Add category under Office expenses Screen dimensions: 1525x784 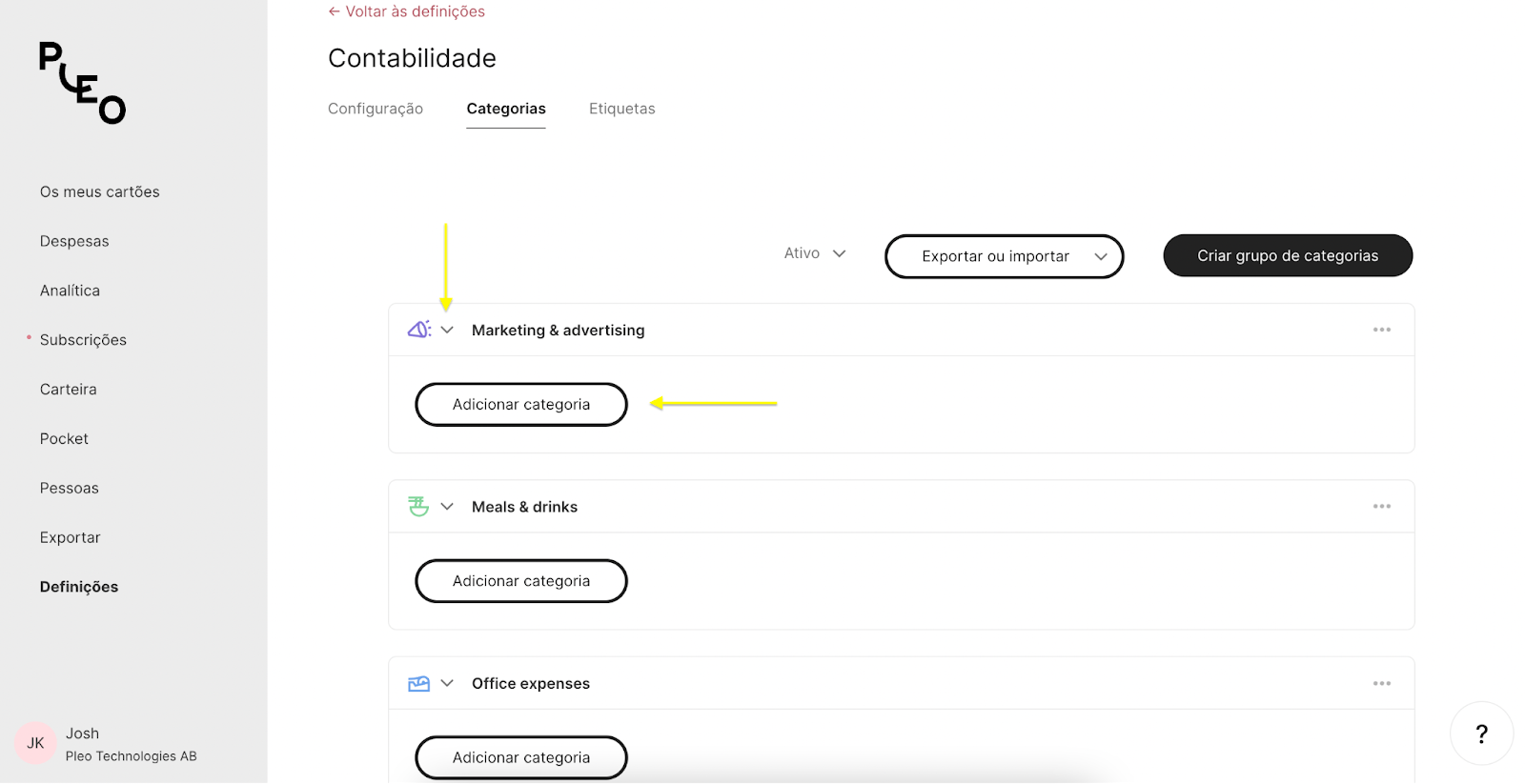(521, 758)
